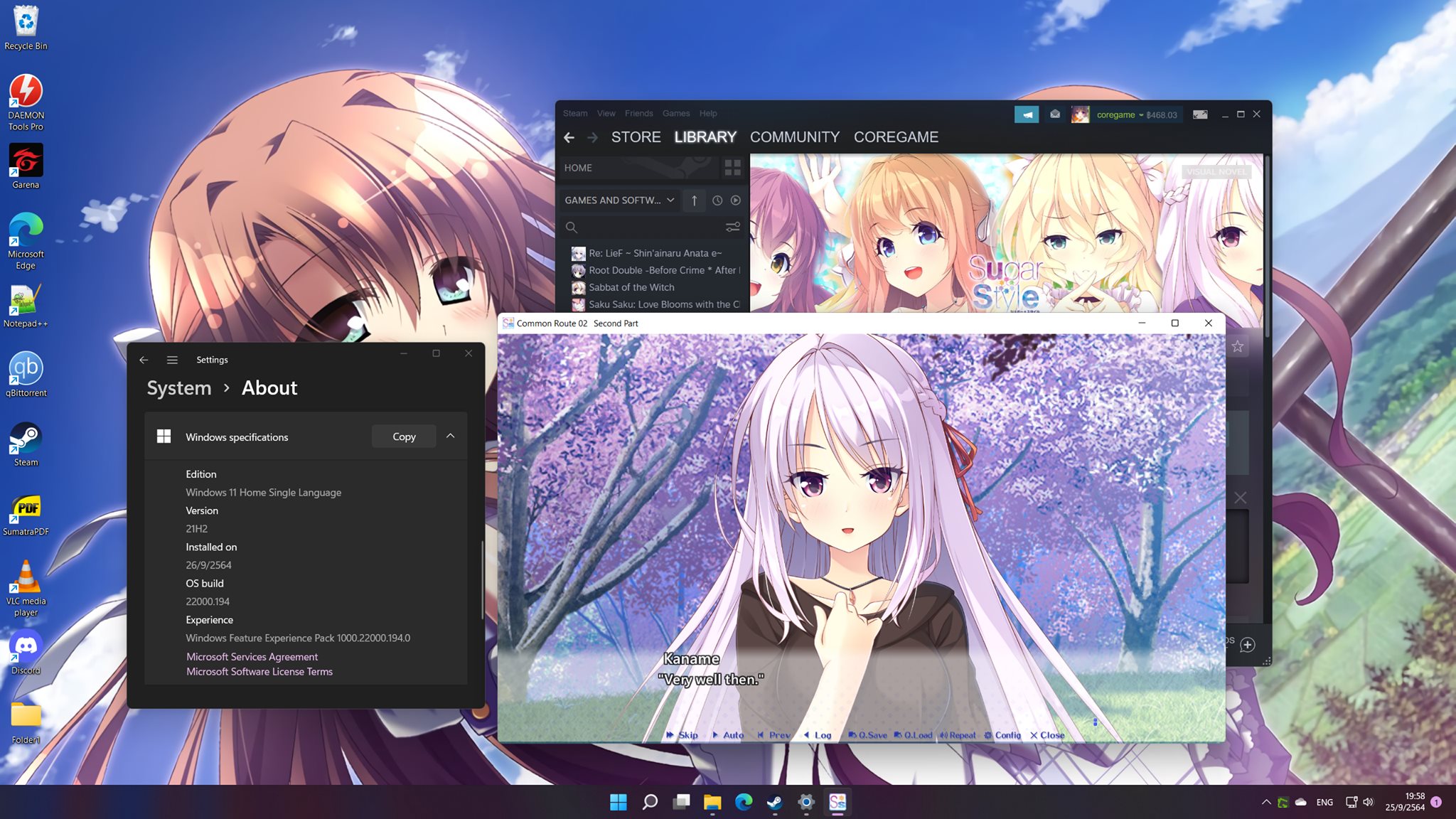The image size is (1456, 819).
Task: Copy the Windows specifications details
Action: click(403, 436)
